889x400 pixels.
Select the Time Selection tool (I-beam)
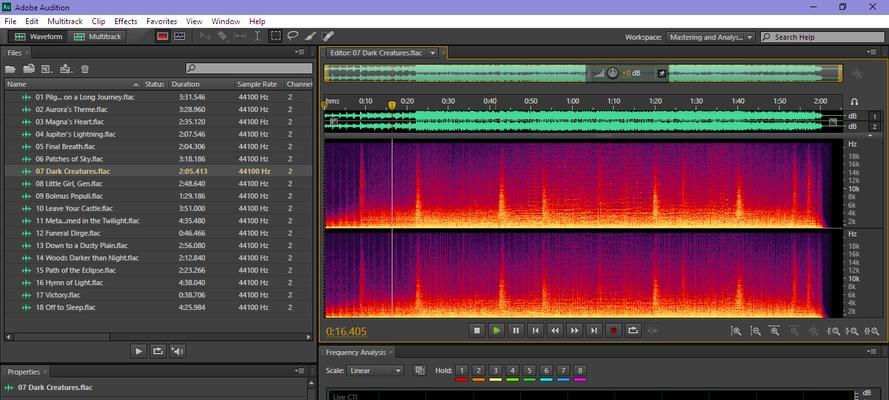(257, 36)
